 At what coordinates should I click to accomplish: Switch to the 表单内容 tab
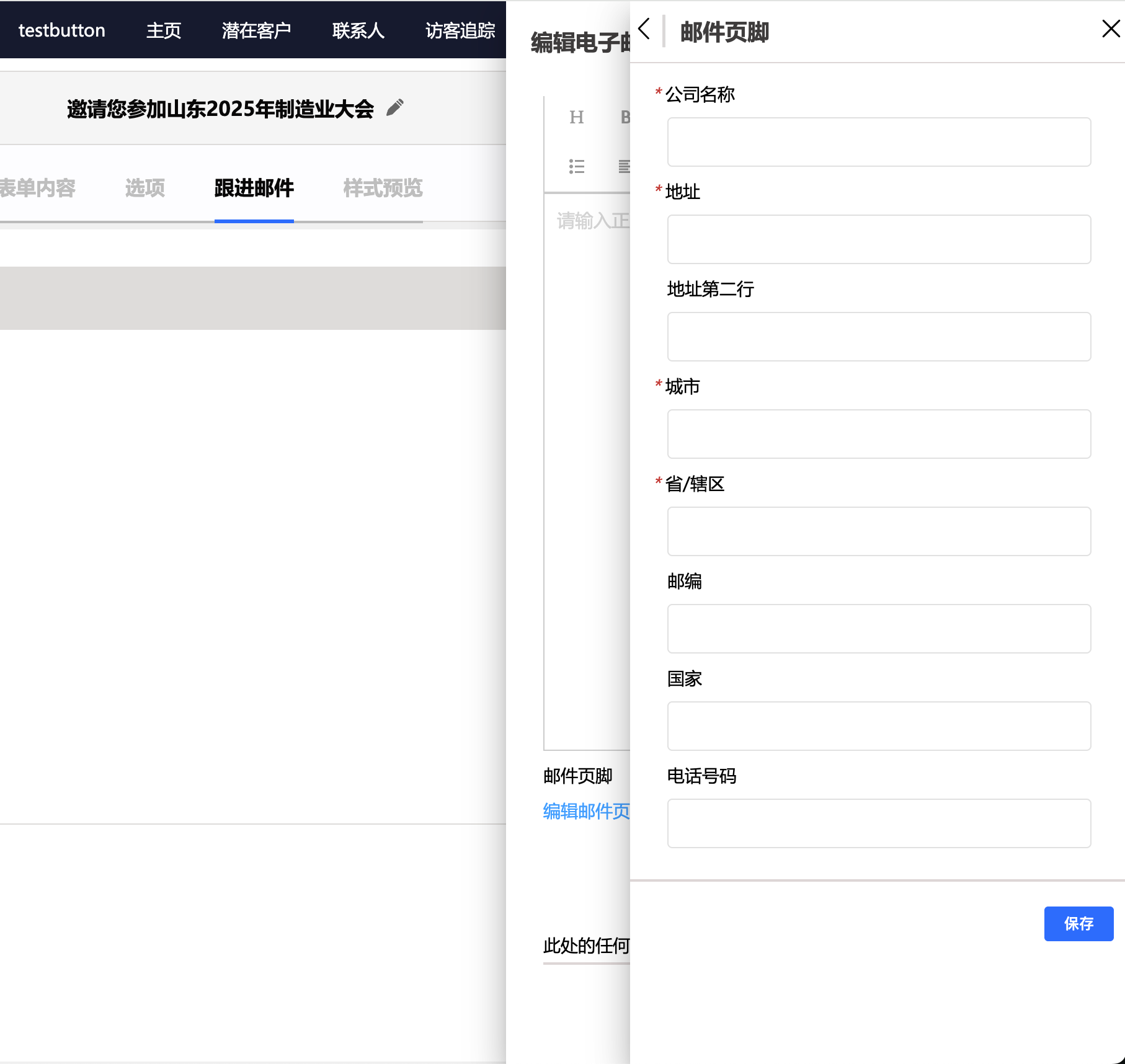[x=37, y=188]
